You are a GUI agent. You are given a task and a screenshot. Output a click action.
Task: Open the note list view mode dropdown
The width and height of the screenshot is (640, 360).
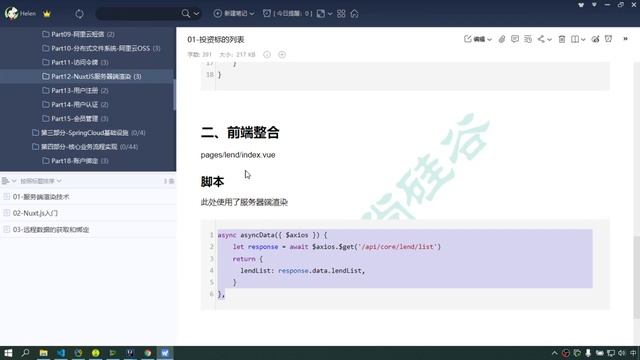point(9,181)
